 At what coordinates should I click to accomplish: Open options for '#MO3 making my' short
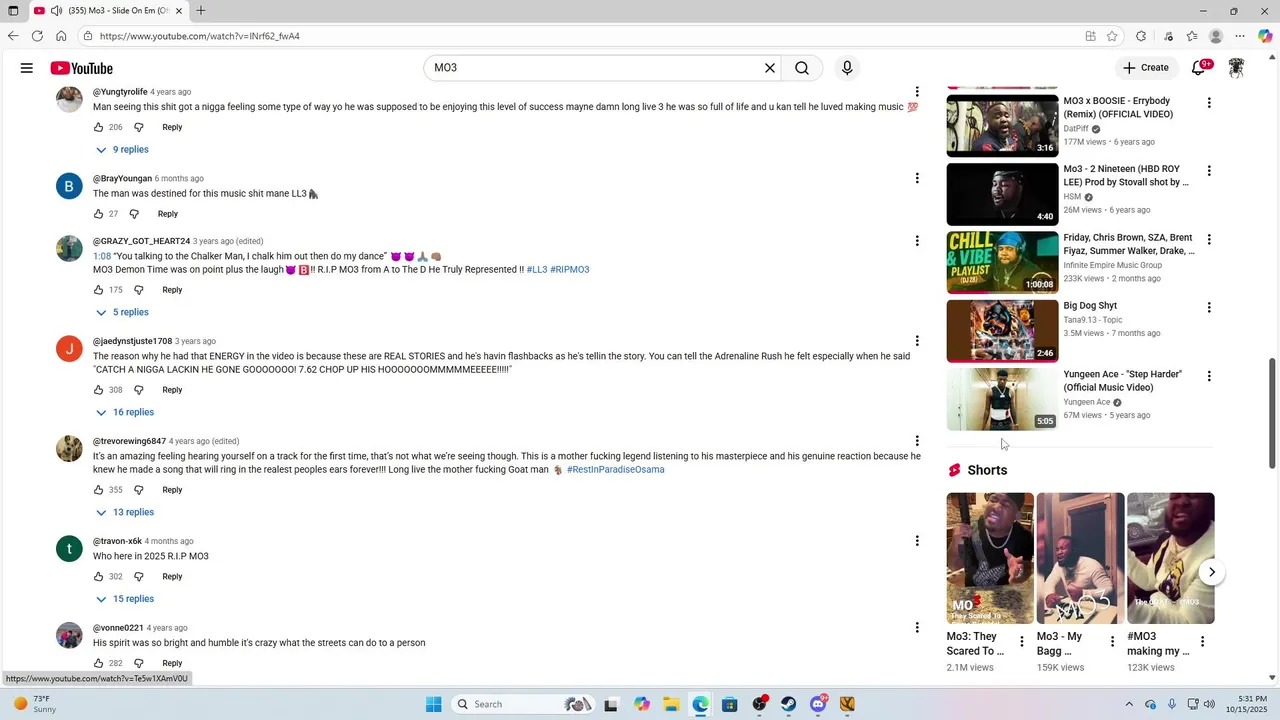tap(1202, 641)
